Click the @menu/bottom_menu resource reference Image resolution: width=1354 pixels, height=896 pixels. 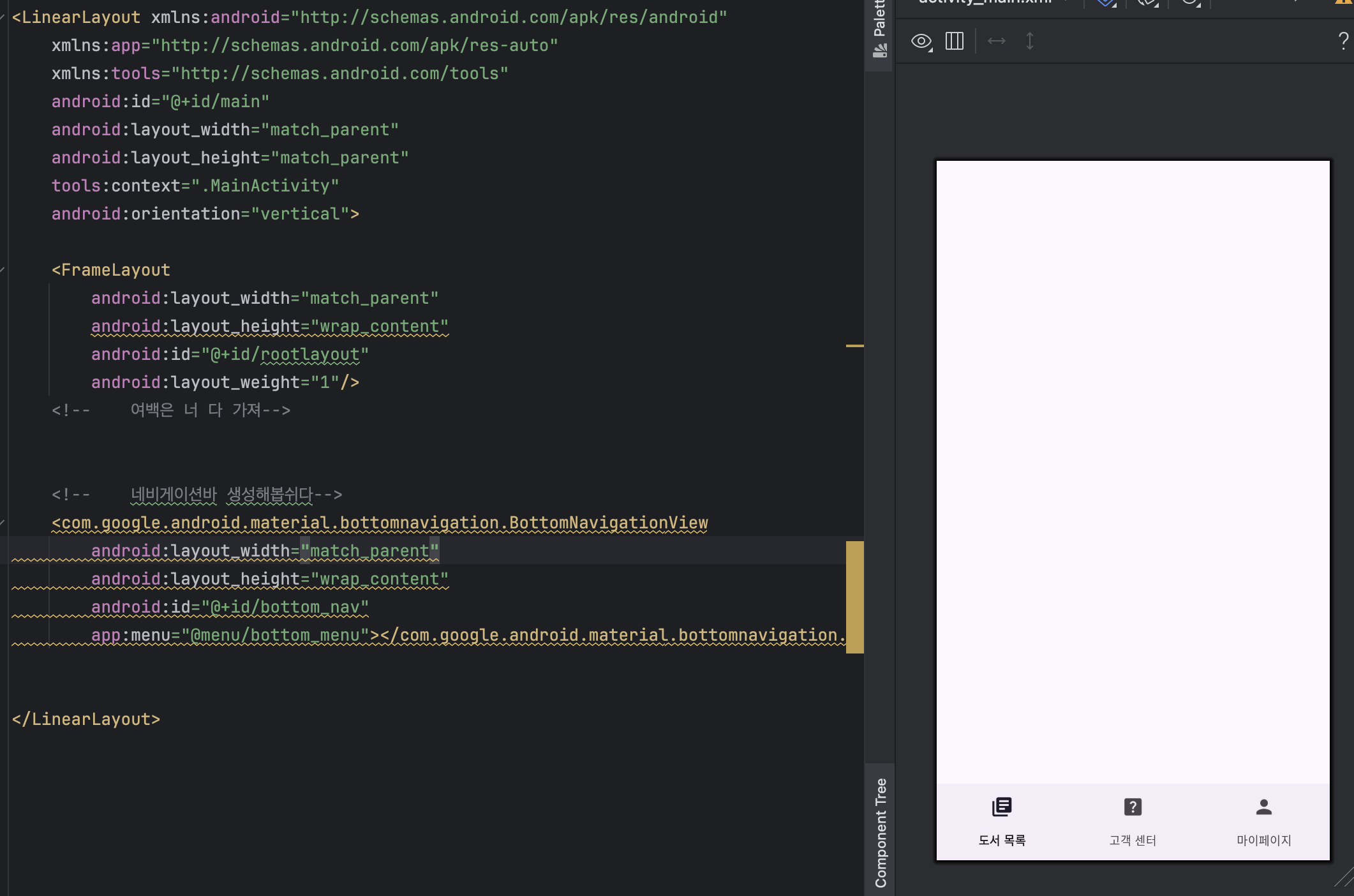[275, 635]
